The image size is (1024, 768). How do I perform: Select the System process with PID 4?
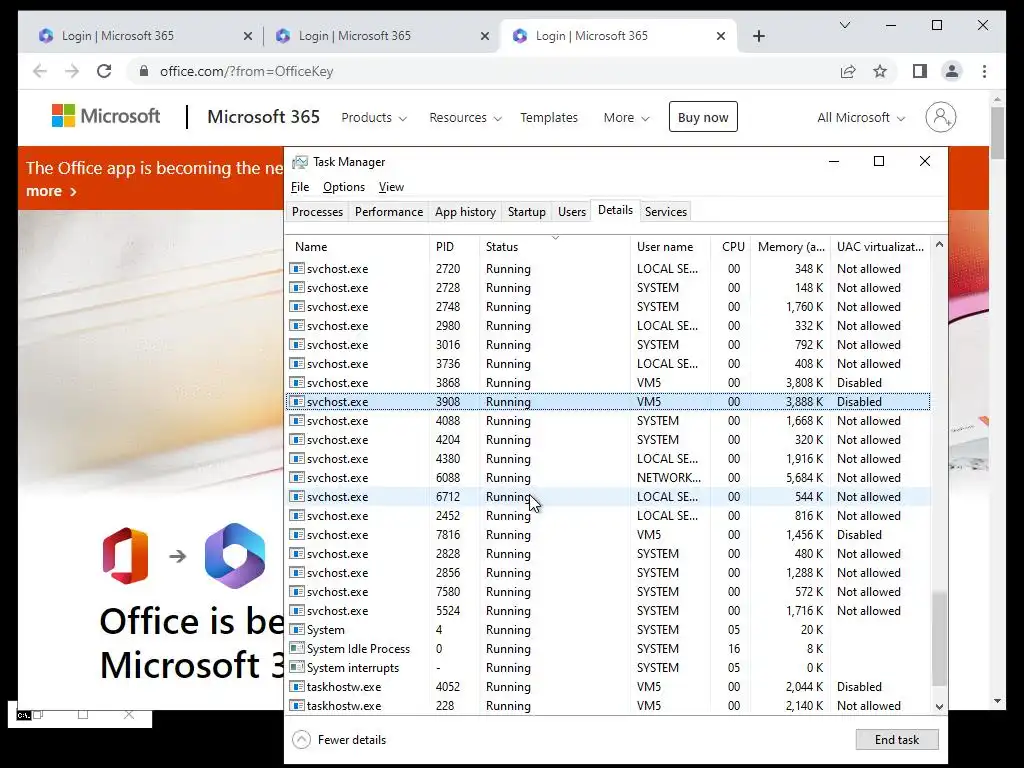coord(609,630)
